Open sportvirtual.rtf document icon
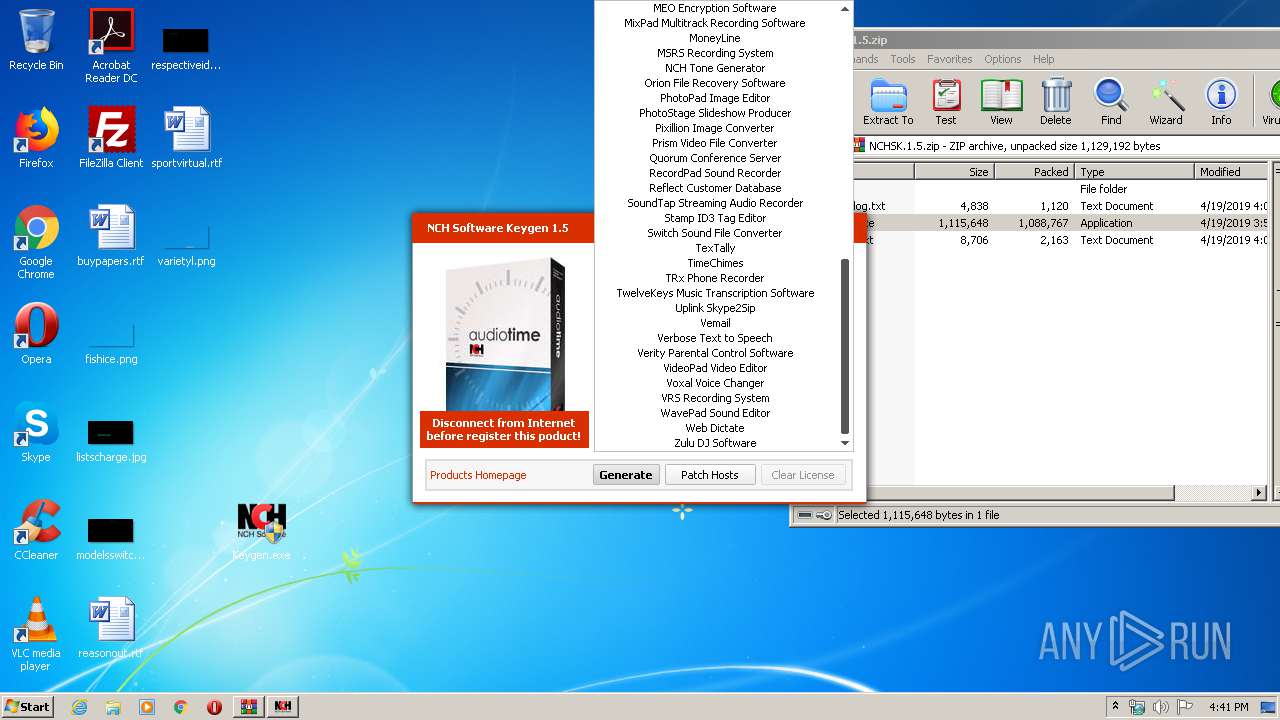The image size is (1280, 720). [187, 138]
